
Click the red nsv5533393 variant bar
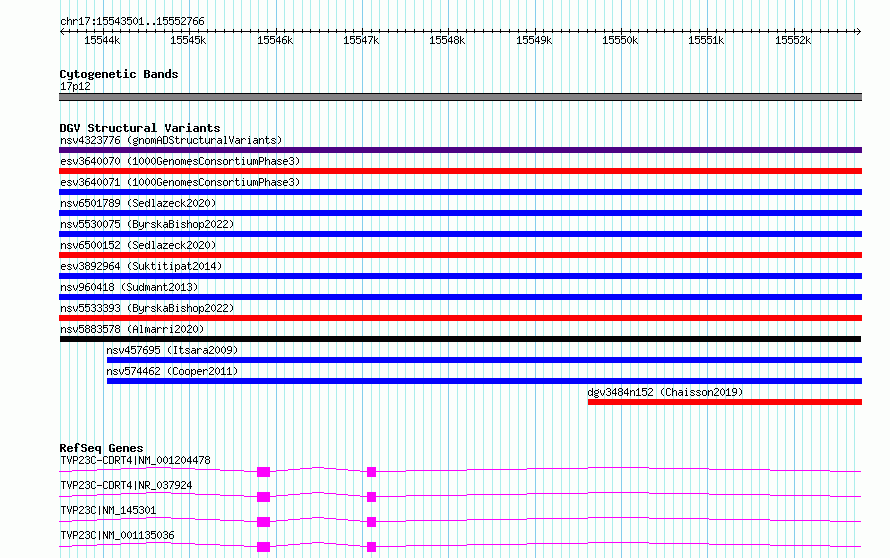point(460,318)
